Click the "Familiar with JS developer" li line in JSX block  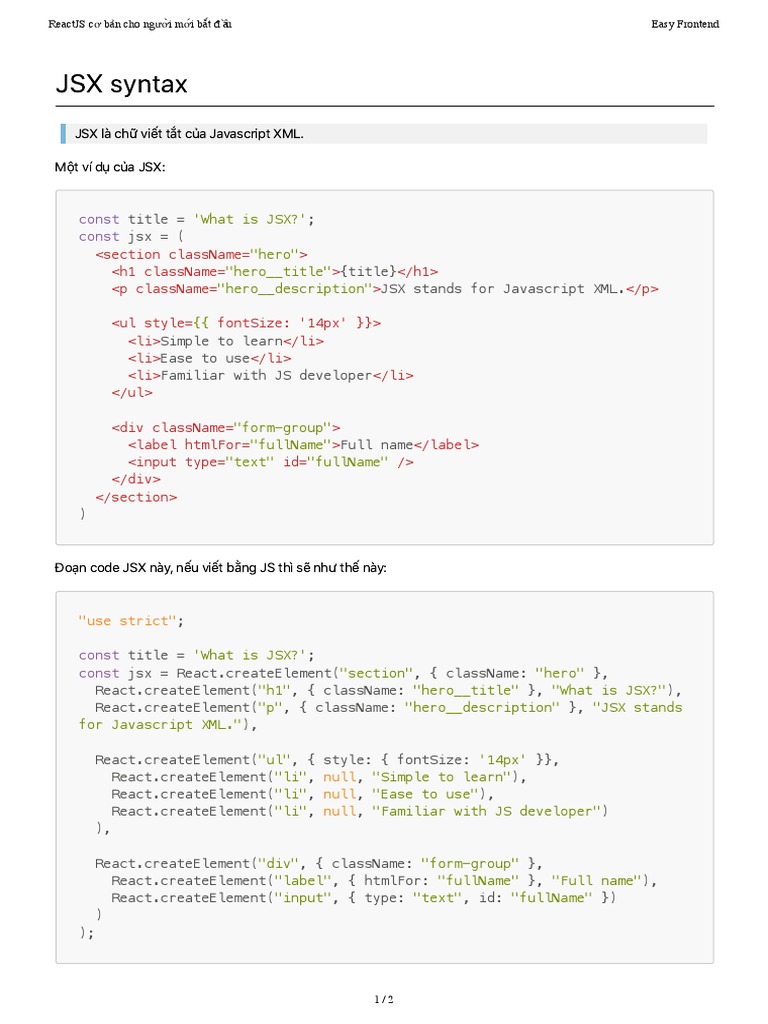[270, 375]
